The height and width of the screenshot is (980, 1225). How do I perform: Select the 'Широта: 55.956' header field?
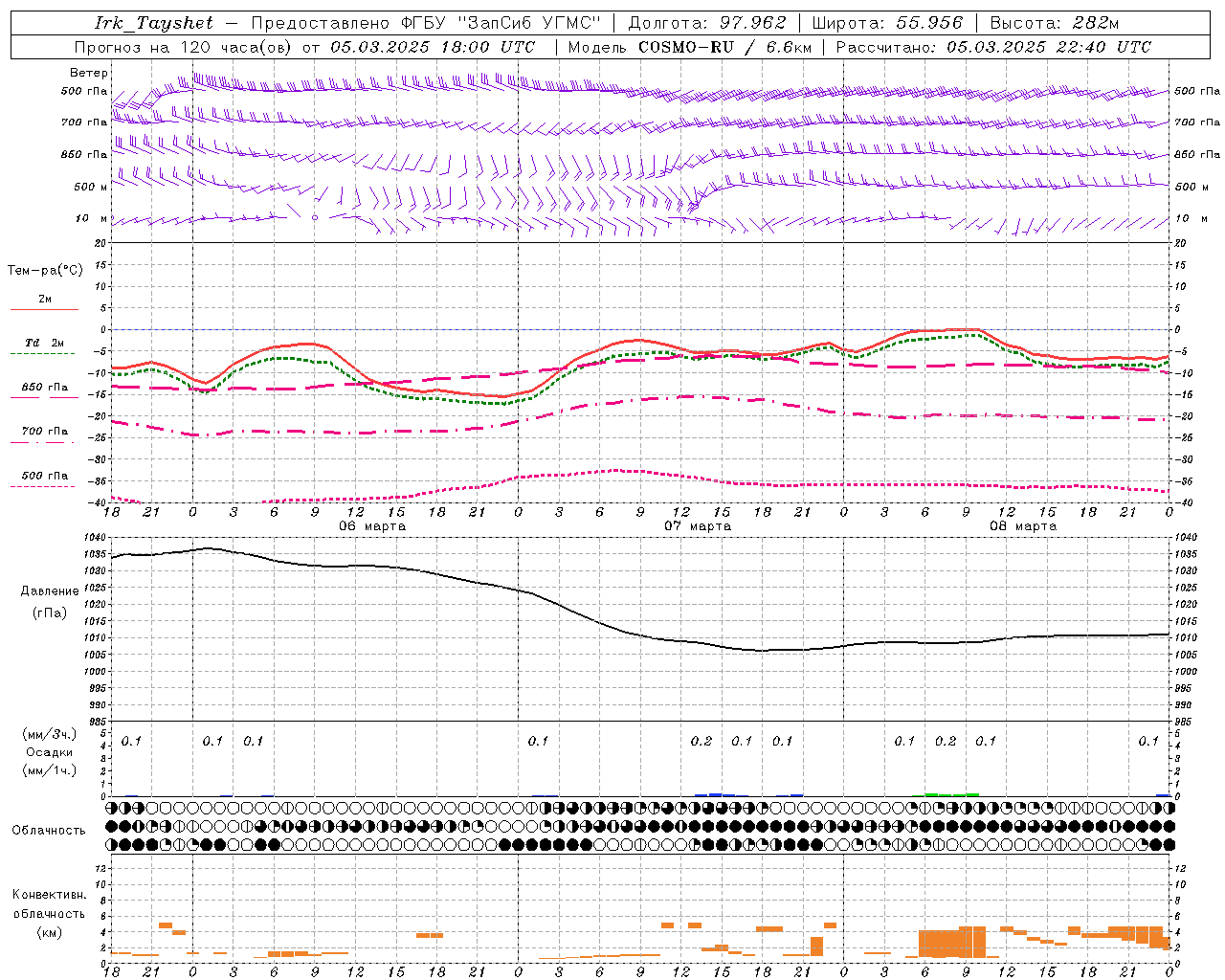click(887, 23)
